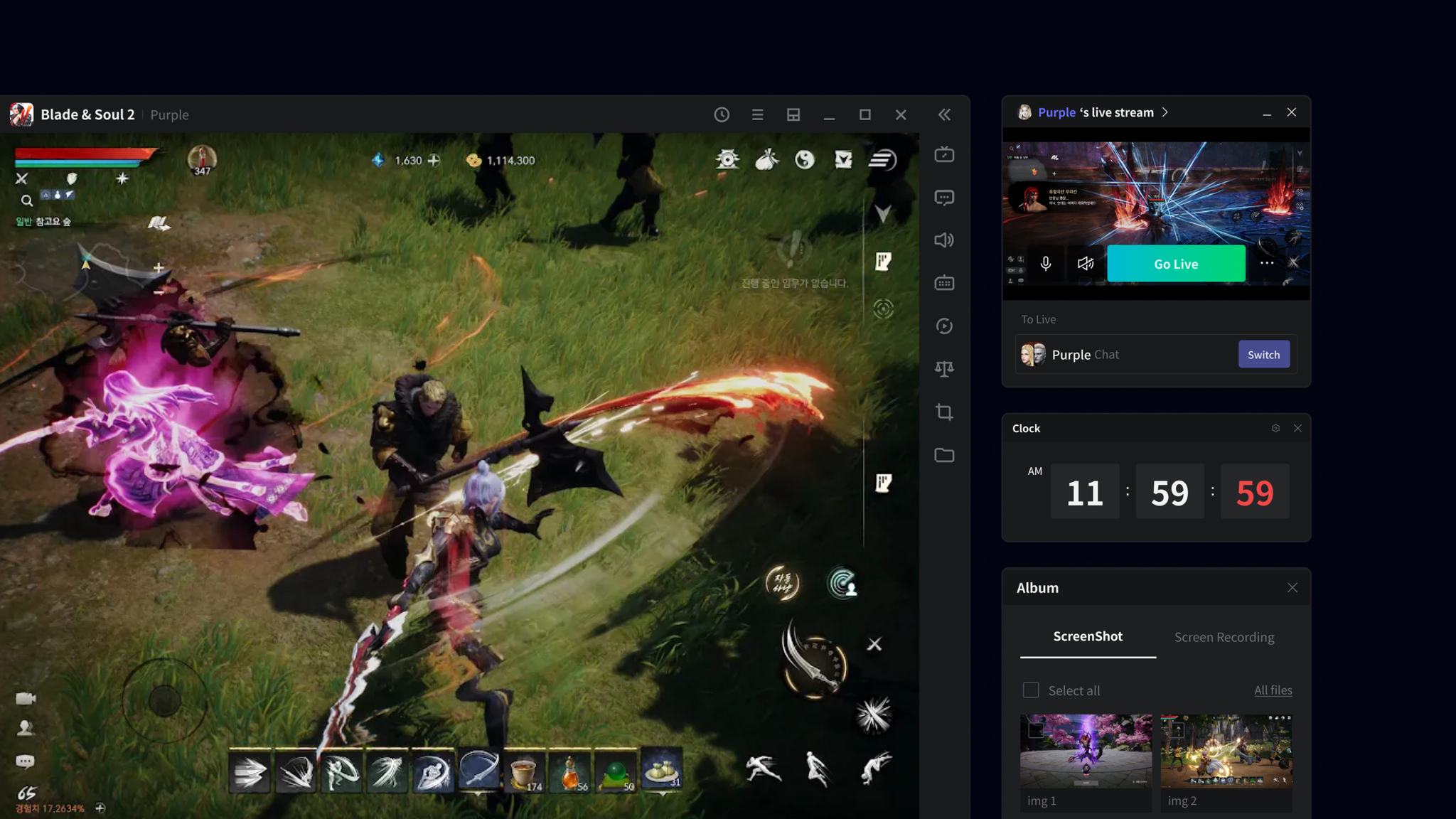Select the ScreenShot tab

coord(1088,636)
